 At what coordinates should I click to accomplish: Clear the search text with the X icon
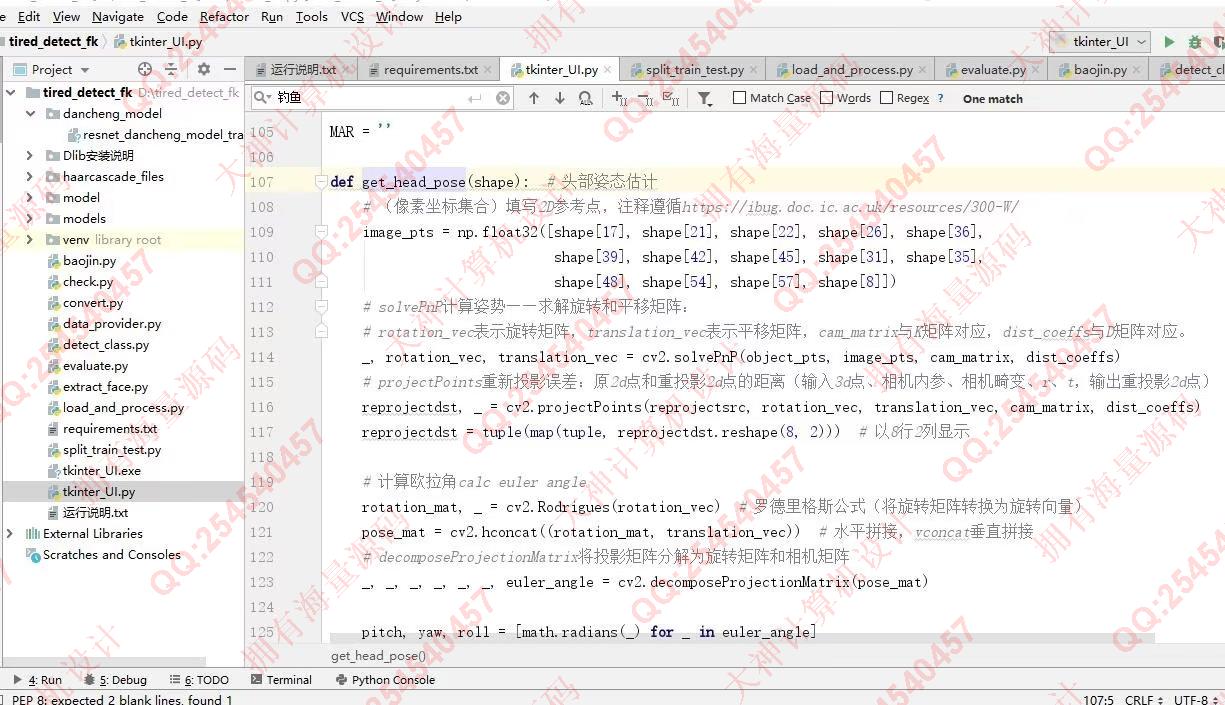click(x=503, y=98)
